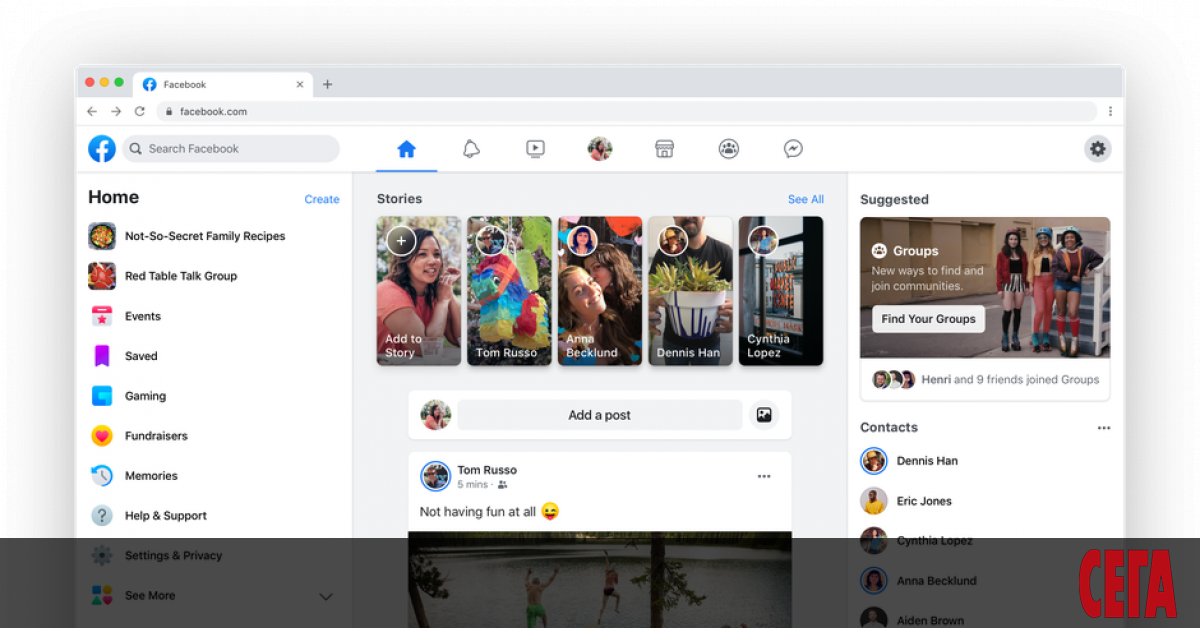Image resolution: width=1200 pixels, height=628 pixels.
Task: Open a new browser tab with plus icon
Action: 327,85
